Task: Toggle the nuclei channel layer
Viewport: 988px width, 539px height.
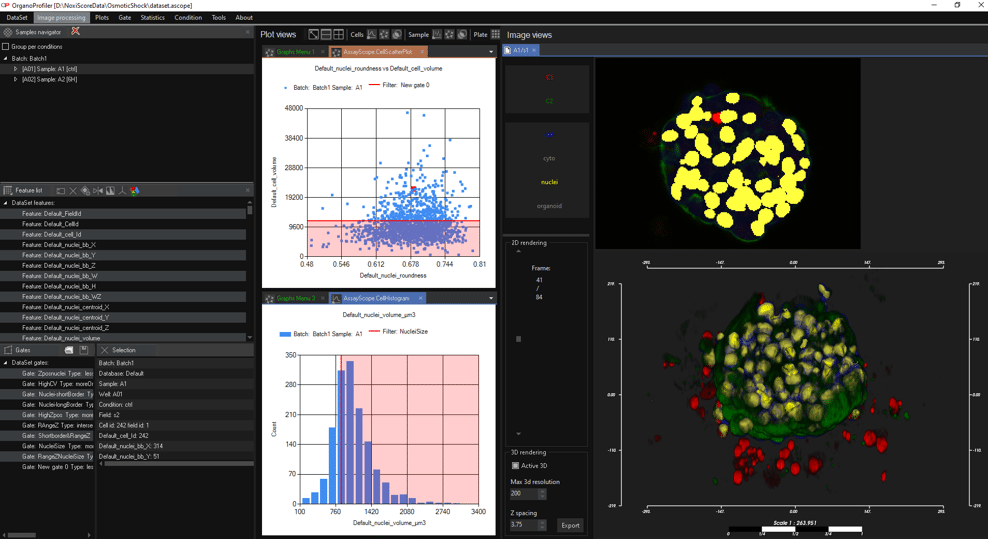Action: (549, 182)
